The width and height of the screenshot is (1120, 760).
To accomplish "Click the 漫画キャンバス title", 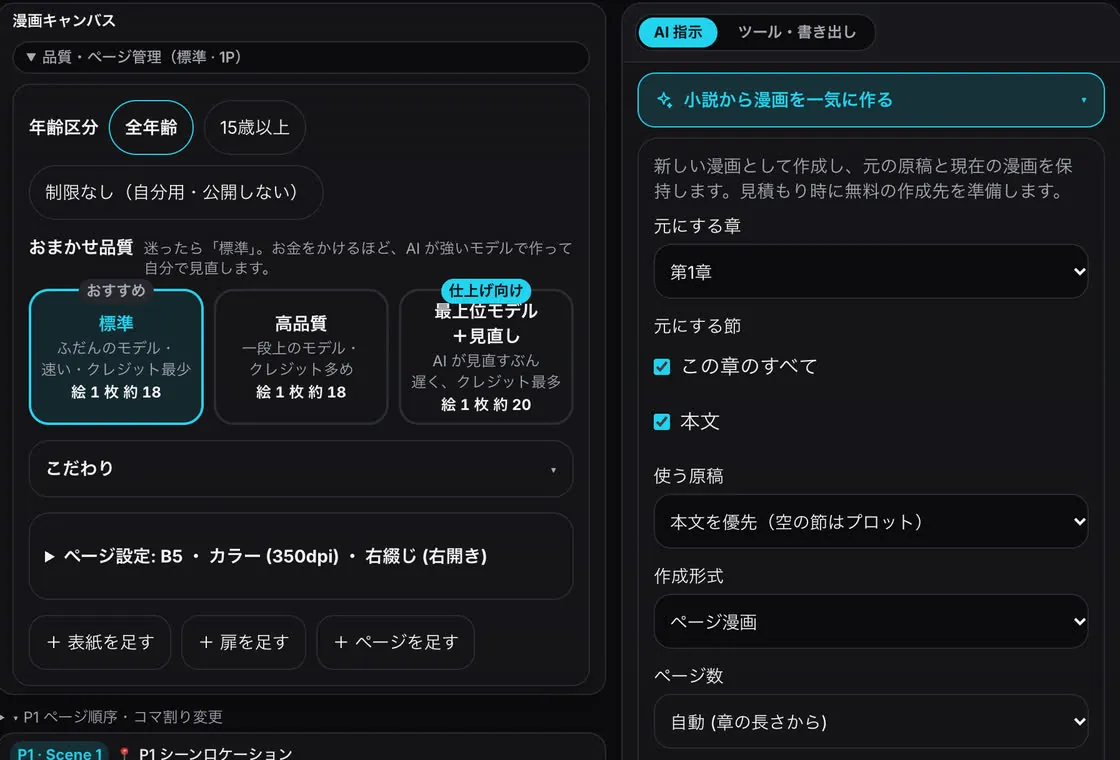I will coord(64,21).
